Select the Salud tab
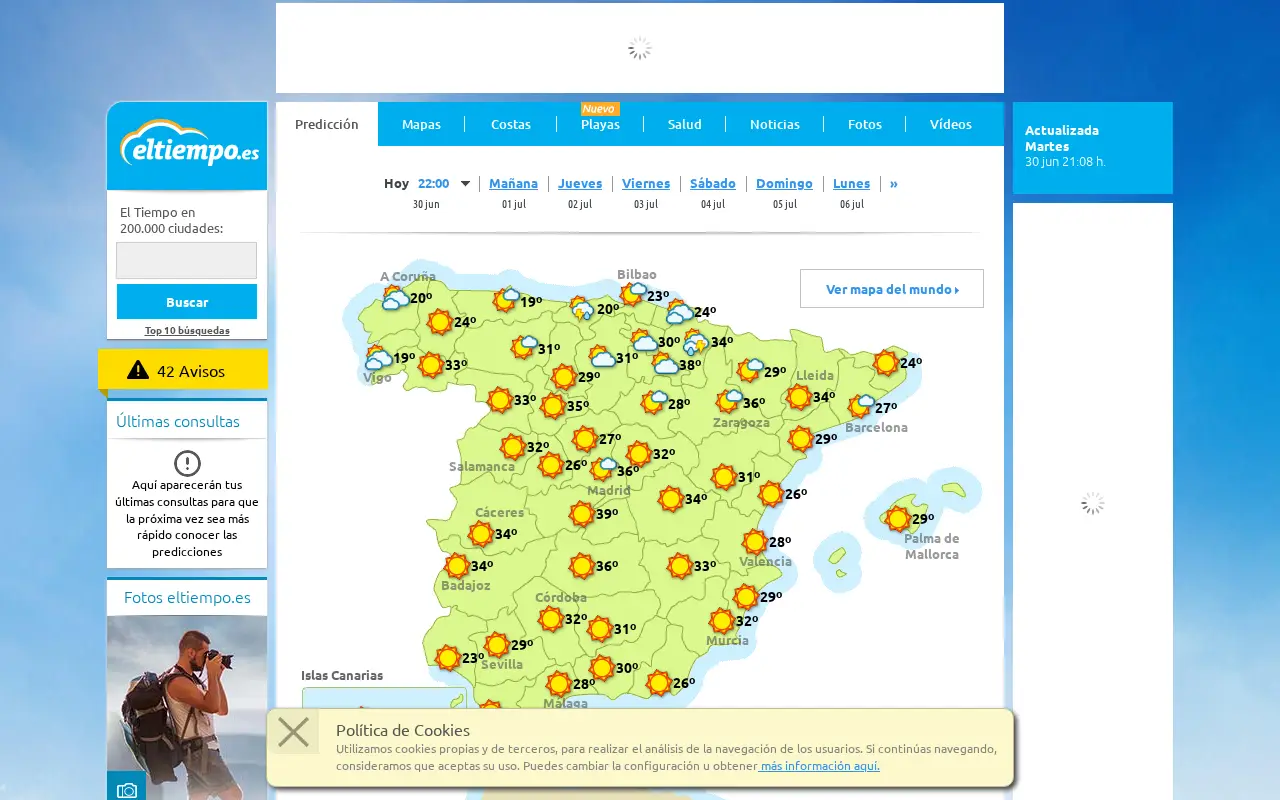This screenshot has height=800, width=1280. [x=685, y=124]
